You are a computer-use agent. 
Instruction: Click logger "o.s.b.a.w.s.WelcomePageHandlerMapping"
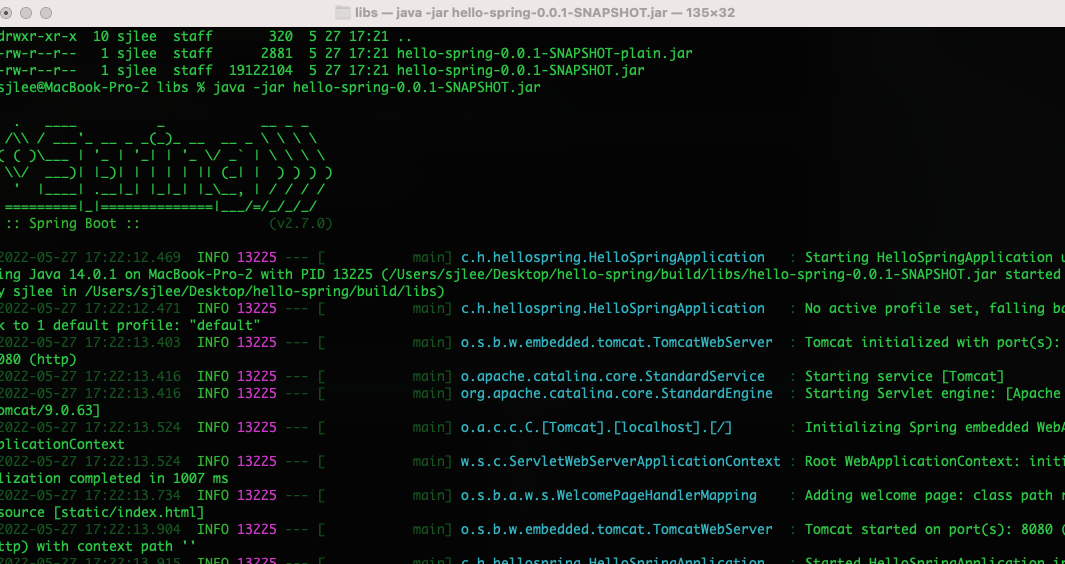point(609,495)
